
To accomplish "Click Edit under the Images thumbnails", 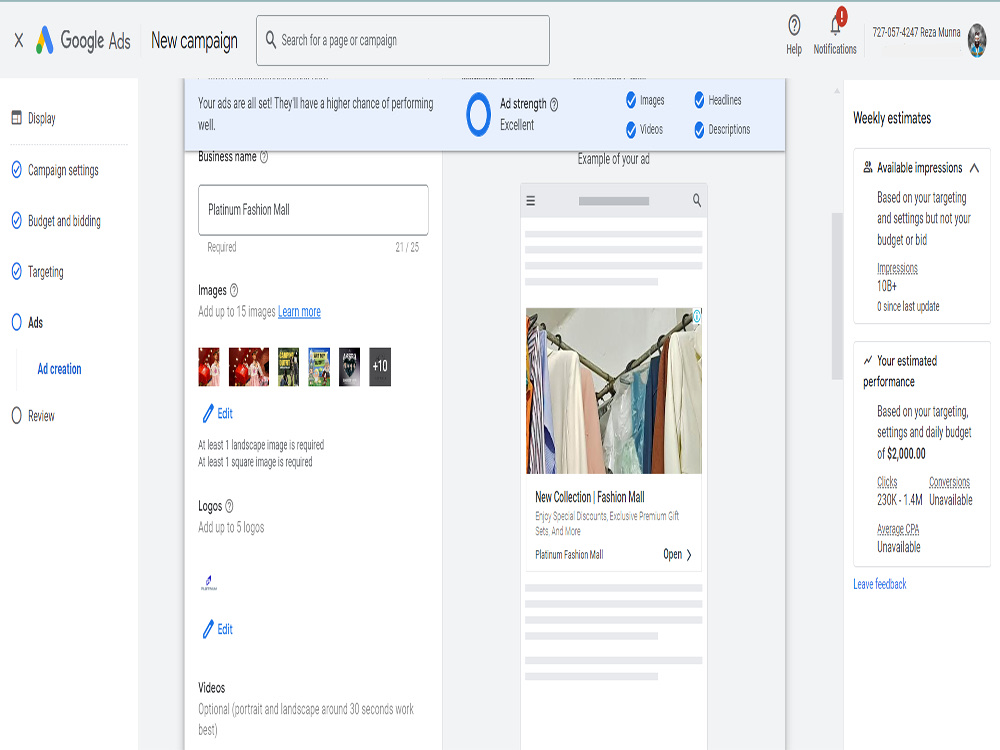I will [x=217, y=413].
